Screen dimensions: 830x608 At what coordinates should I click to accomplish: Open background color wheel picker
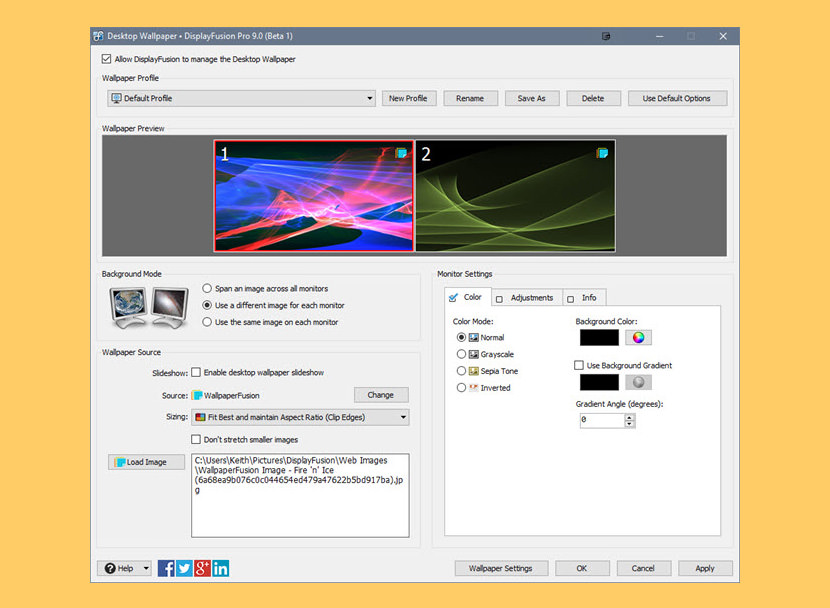(638, 338)
